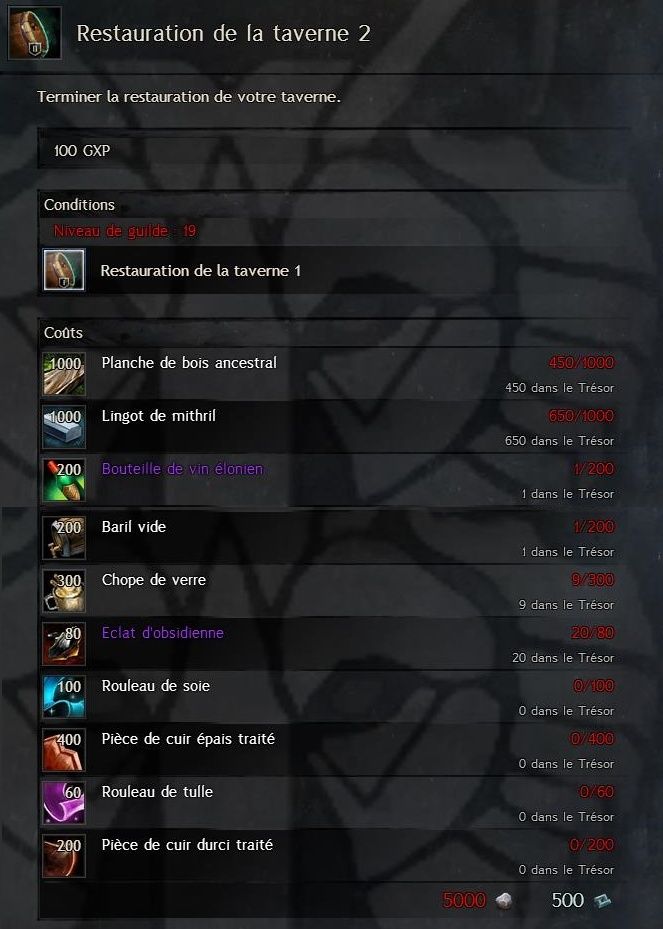This screenshot has width=663, height=929.
Task: Click the aetherium cost icon beside 5000
Action: tap(504, 901)
